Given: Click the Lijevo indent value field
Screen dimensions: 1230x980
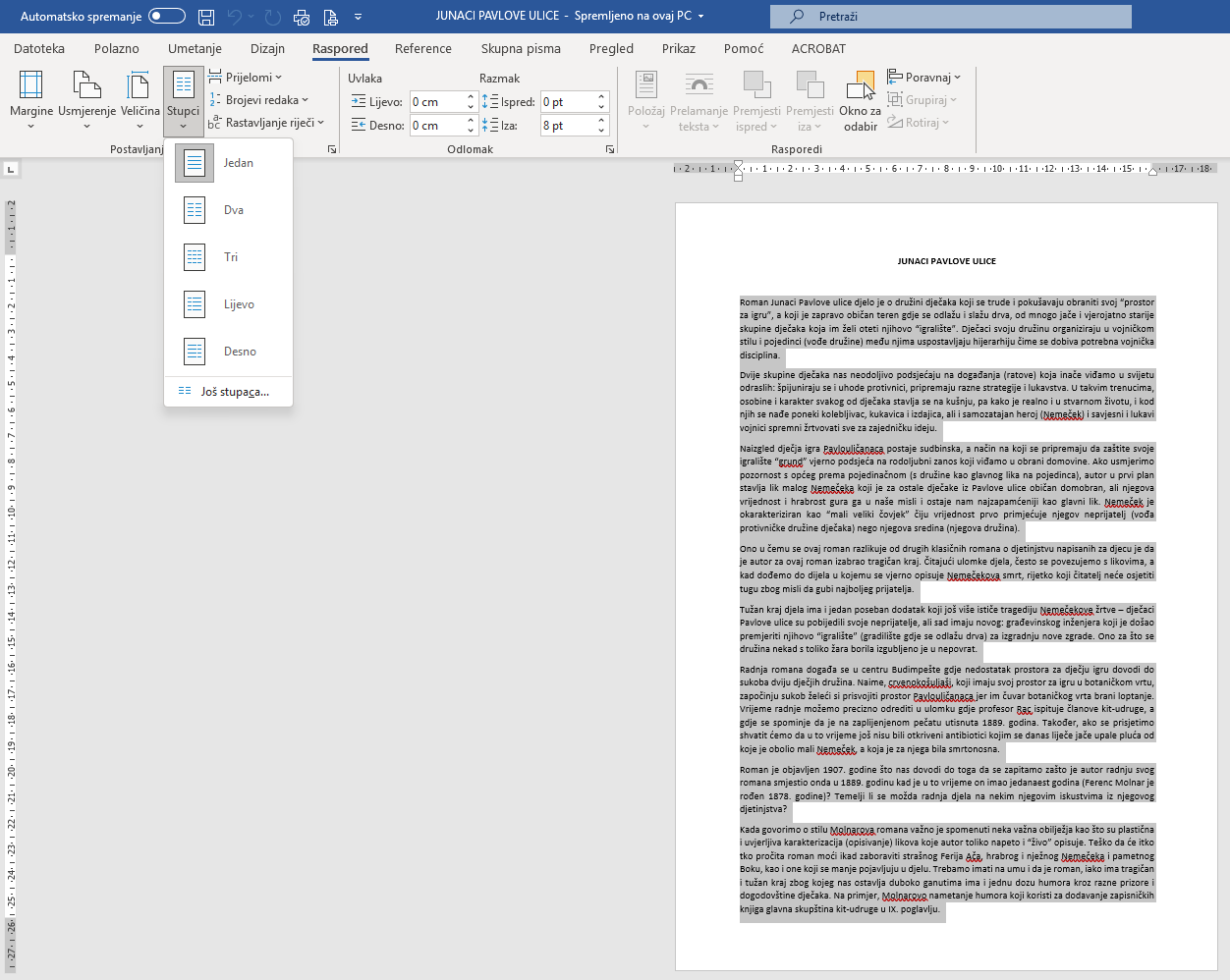Looking at the screenshot, I should tap(437, 102).
